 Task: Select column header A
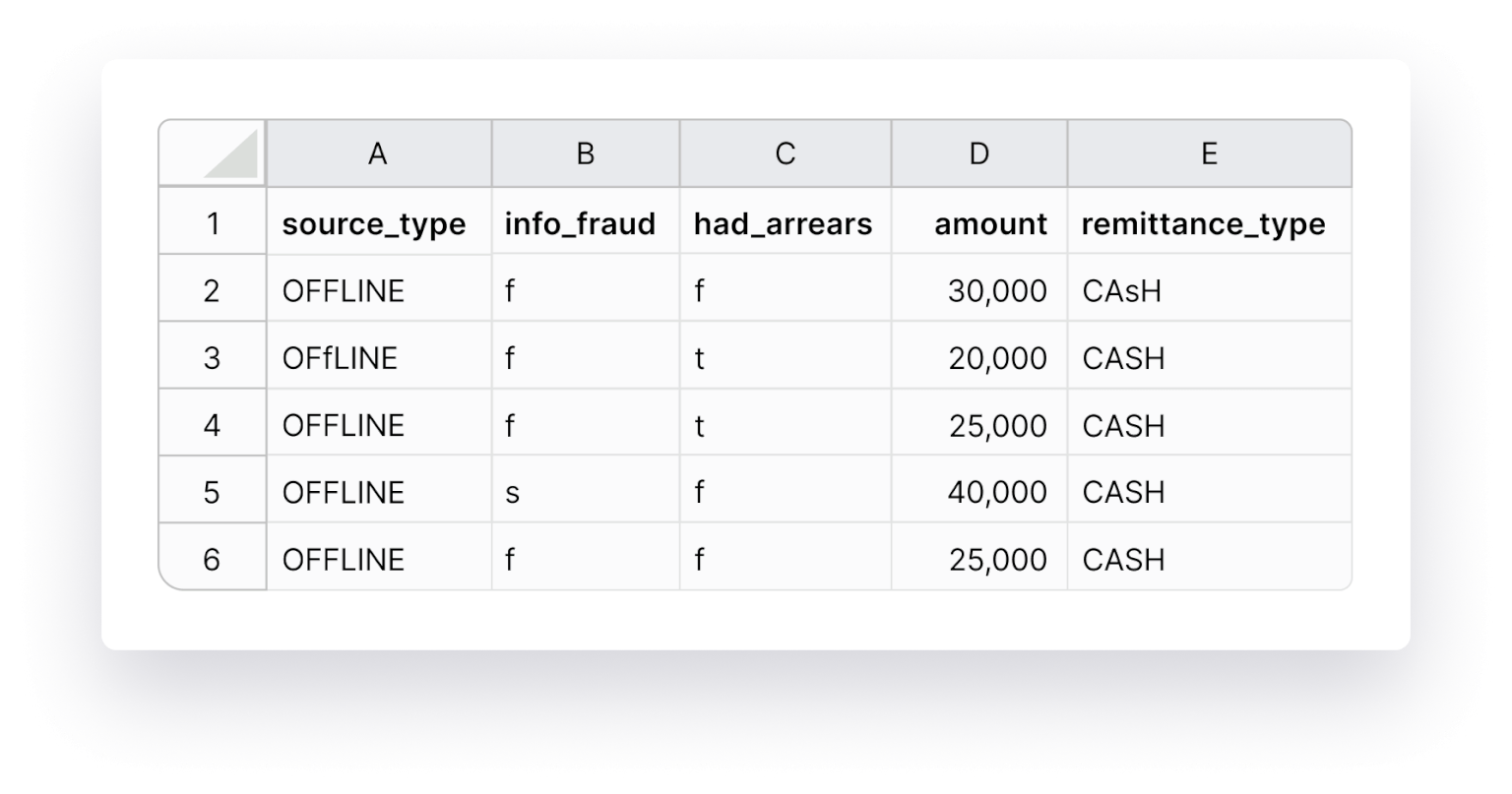pos(378,153)
